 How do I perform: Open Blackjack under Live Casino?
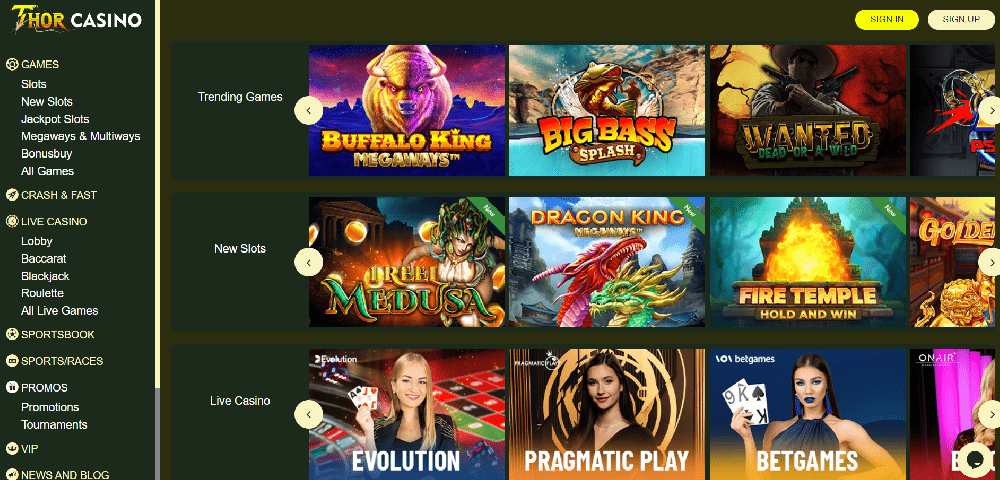(x=45, y=276)
